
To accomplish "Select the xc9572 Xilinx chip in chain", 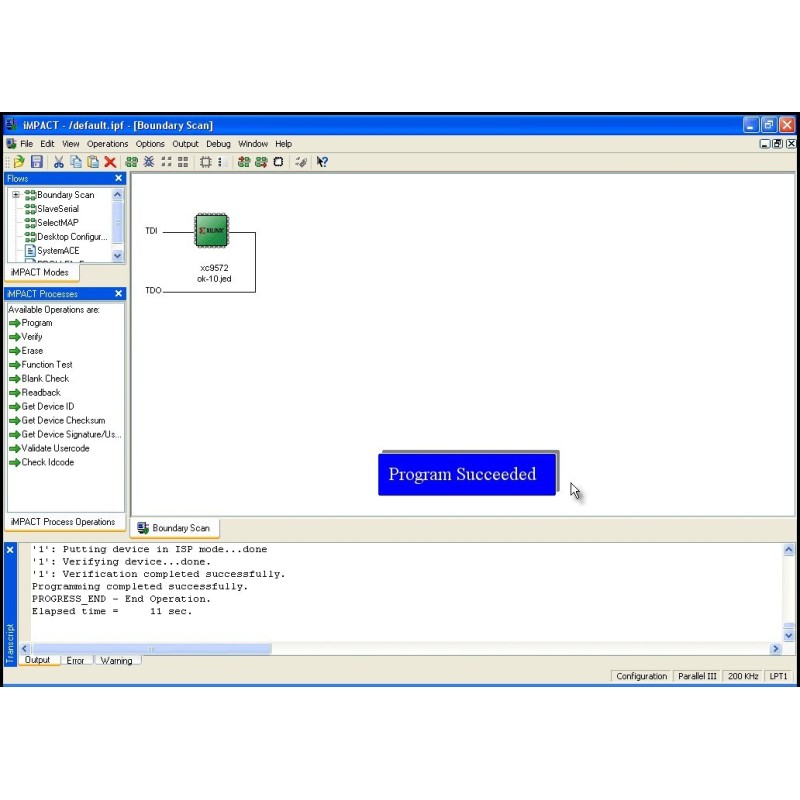I will (212, 230).
